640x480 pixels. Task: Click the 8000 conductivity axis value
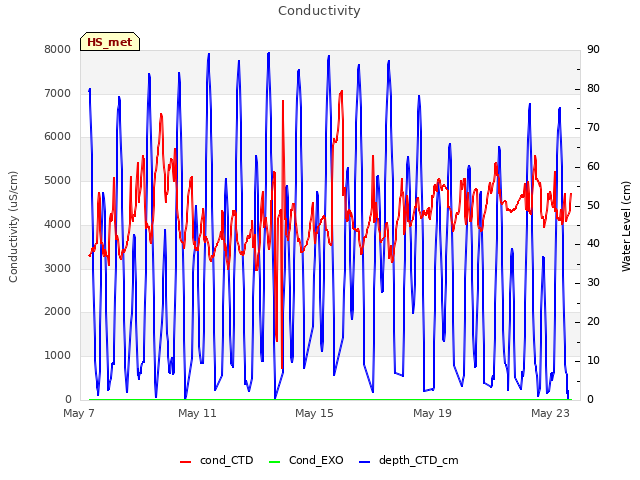pyautogui.click(x=58, y=49)
